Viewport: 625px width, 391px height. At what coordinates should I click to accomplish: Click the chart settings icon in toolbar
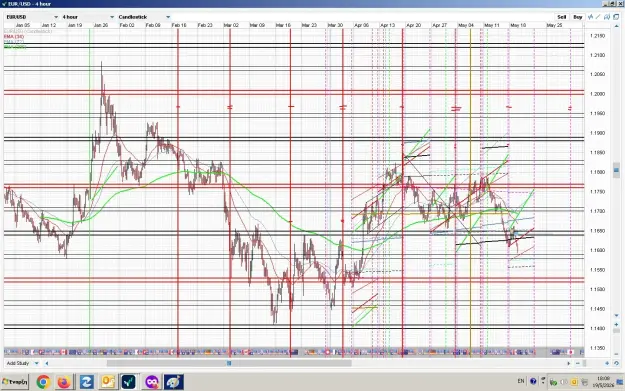pos(607,17)
